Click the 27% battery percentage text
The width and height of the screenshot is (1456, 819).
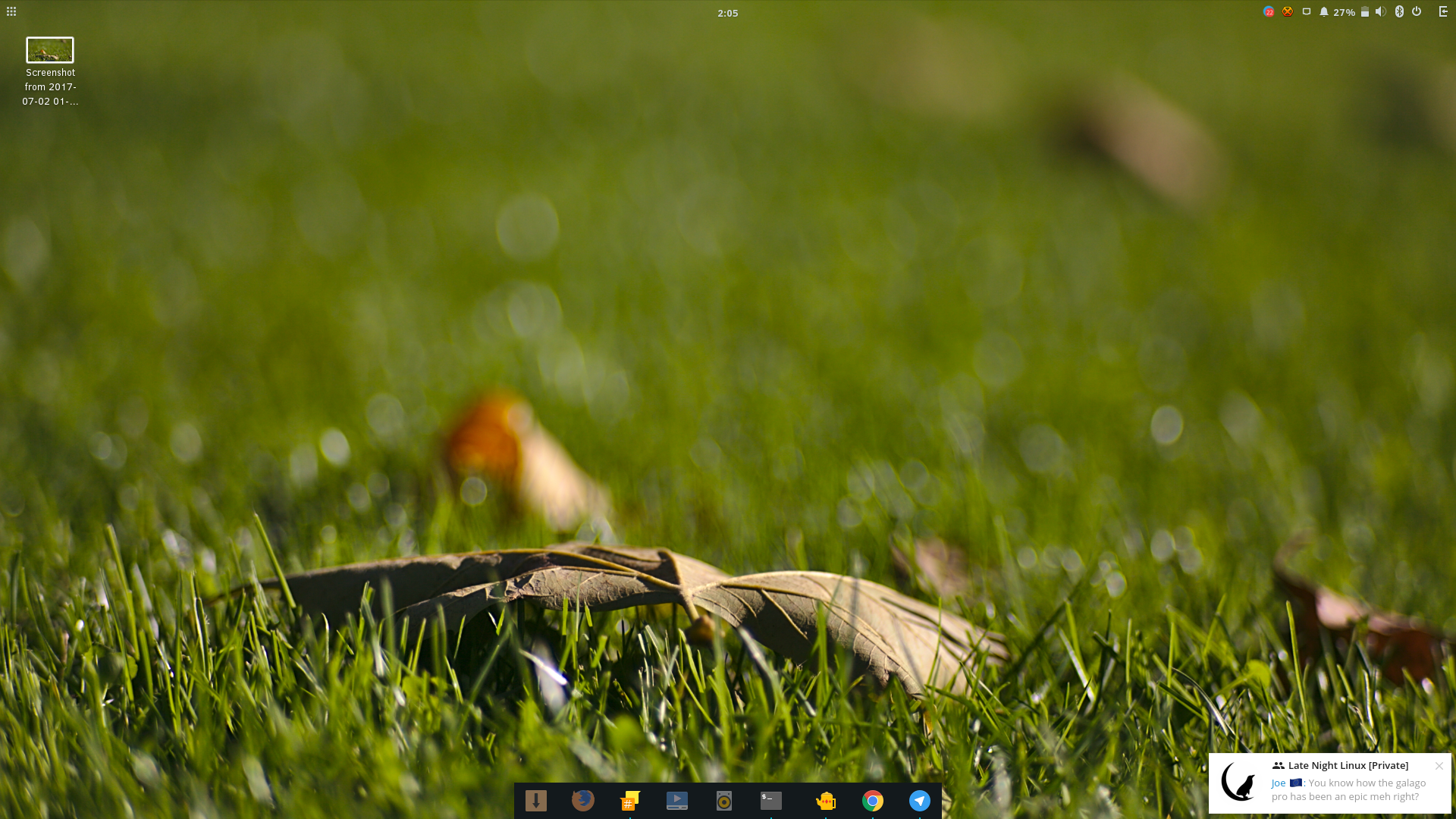[x=1345, y=12]
